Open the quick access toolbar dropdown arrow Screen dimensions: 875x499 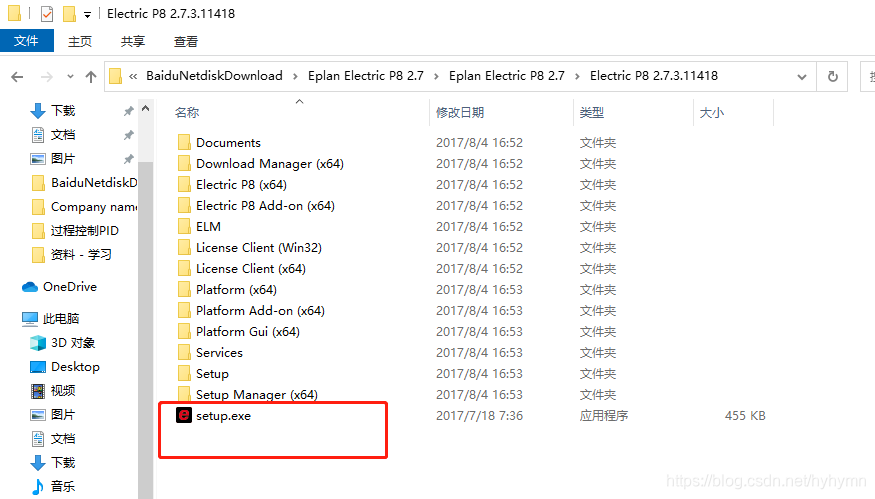tap(88, 15)
